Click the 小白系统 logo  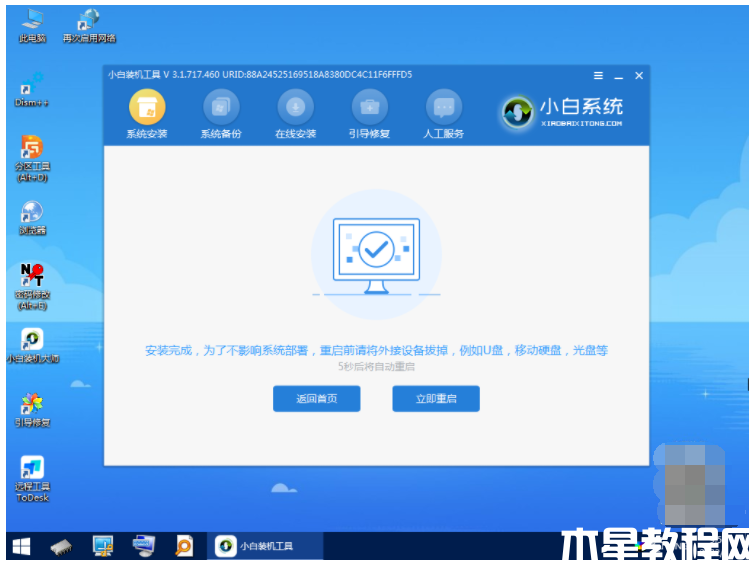tap(563, 112)
